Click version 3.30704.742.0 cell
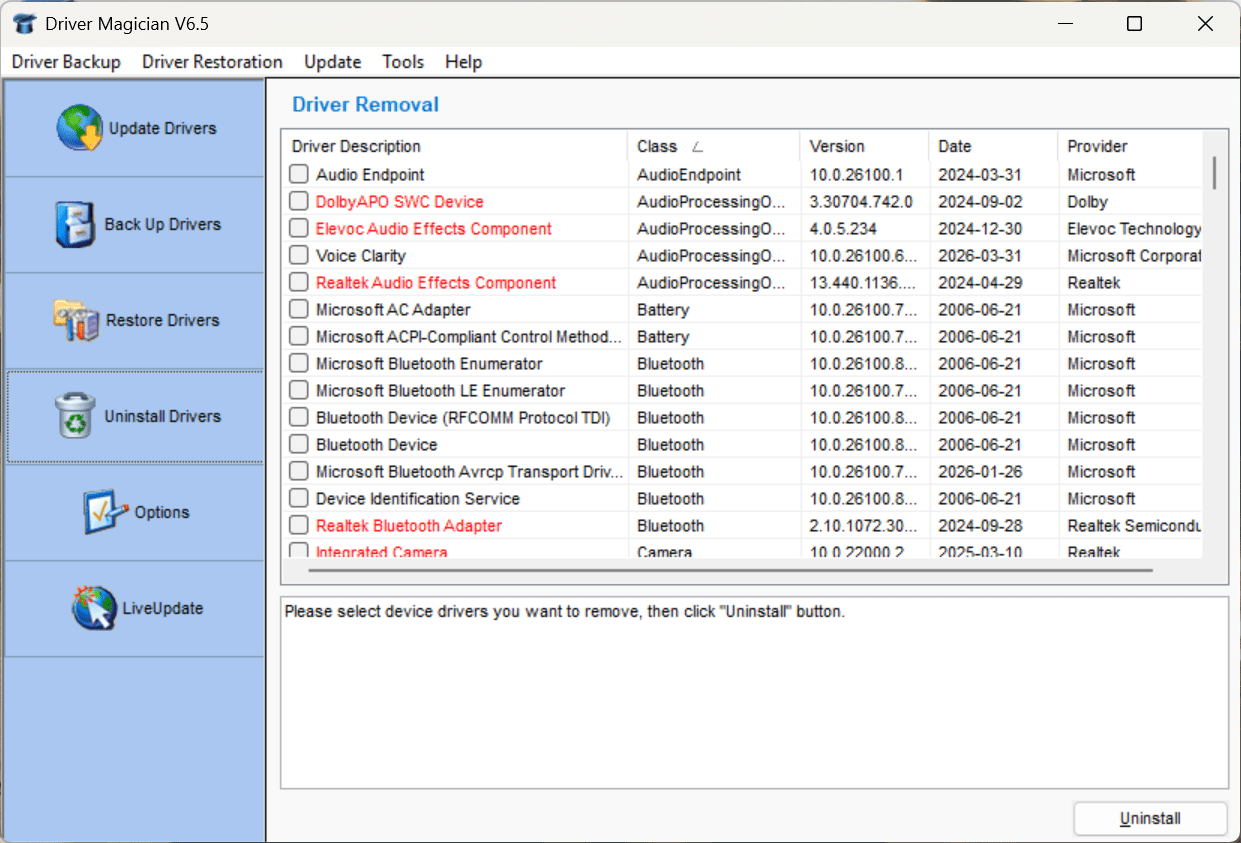The height and width of the screenshot is (843, 1241). pos(861,201)
